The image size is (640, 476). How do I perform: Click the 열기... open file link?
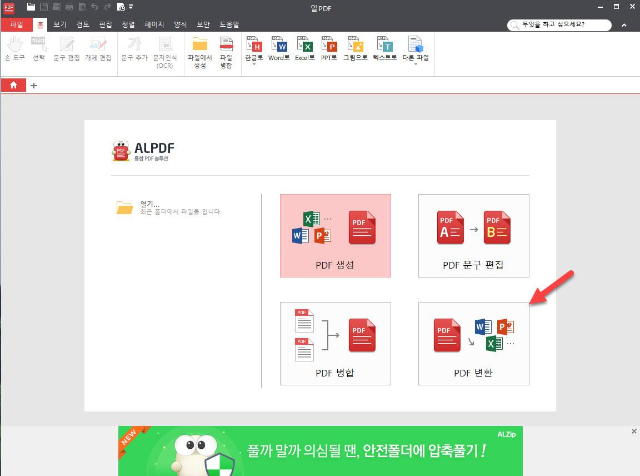(x=149, y=203)
